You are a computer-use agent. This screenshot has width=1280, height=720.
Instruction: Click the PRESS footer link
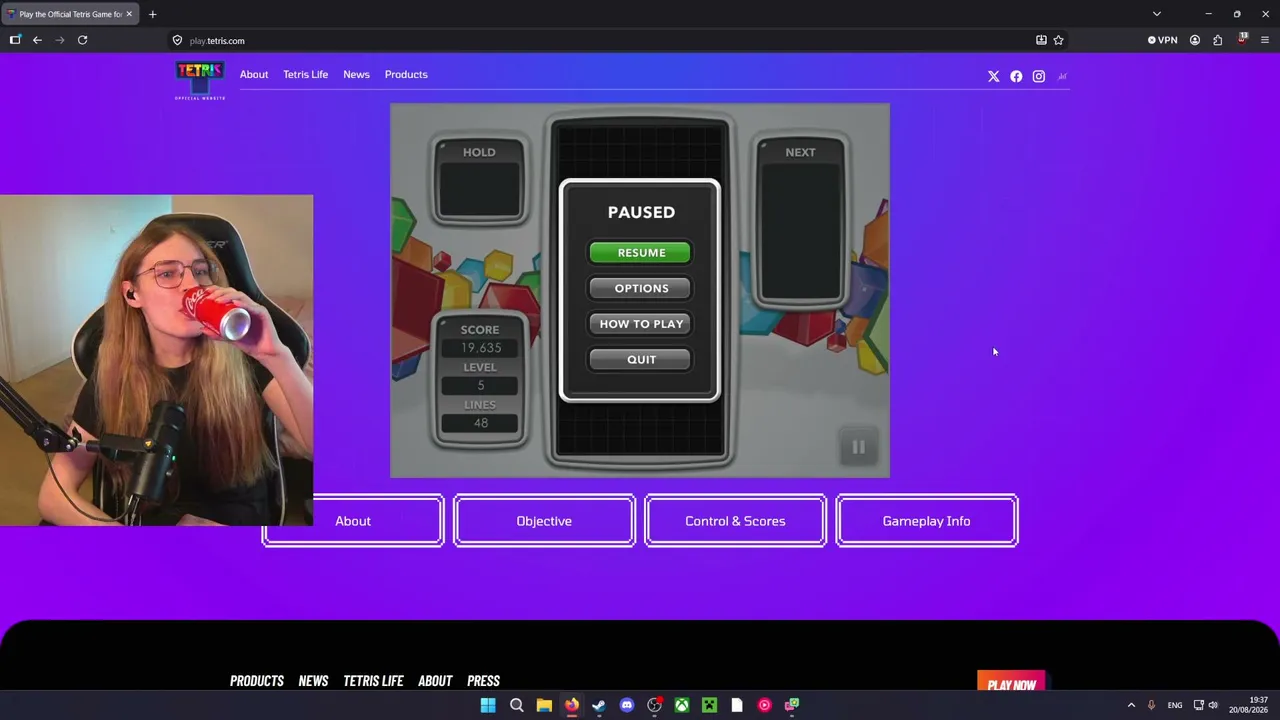[483, 681]
